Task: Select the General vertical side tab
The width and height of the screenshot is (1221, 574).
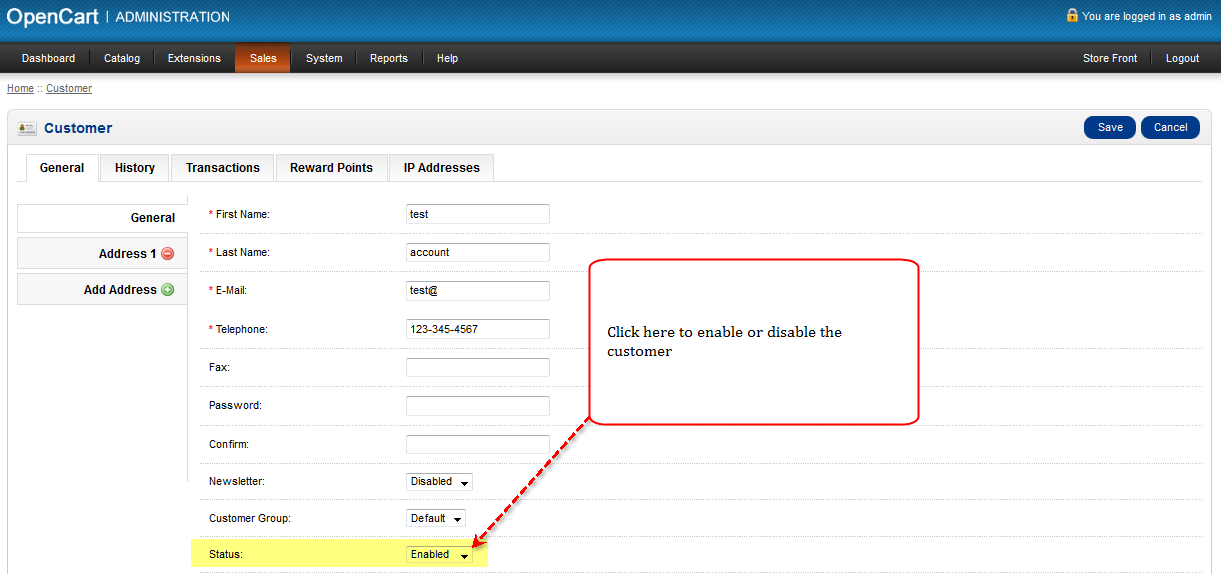Action: coord(102,218)
